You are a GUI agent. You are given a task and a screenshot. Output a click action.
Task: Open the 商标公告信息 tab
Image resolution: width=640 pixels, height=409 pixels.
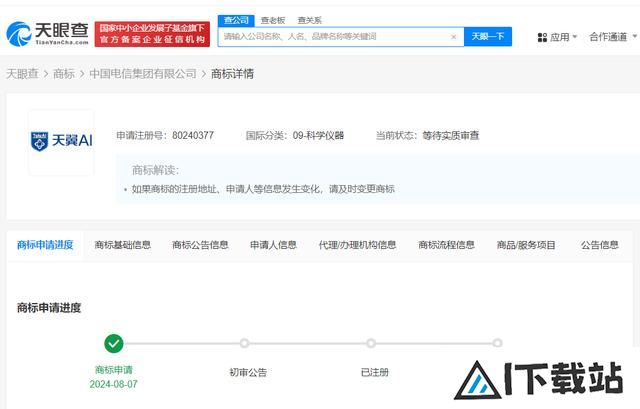200,245
